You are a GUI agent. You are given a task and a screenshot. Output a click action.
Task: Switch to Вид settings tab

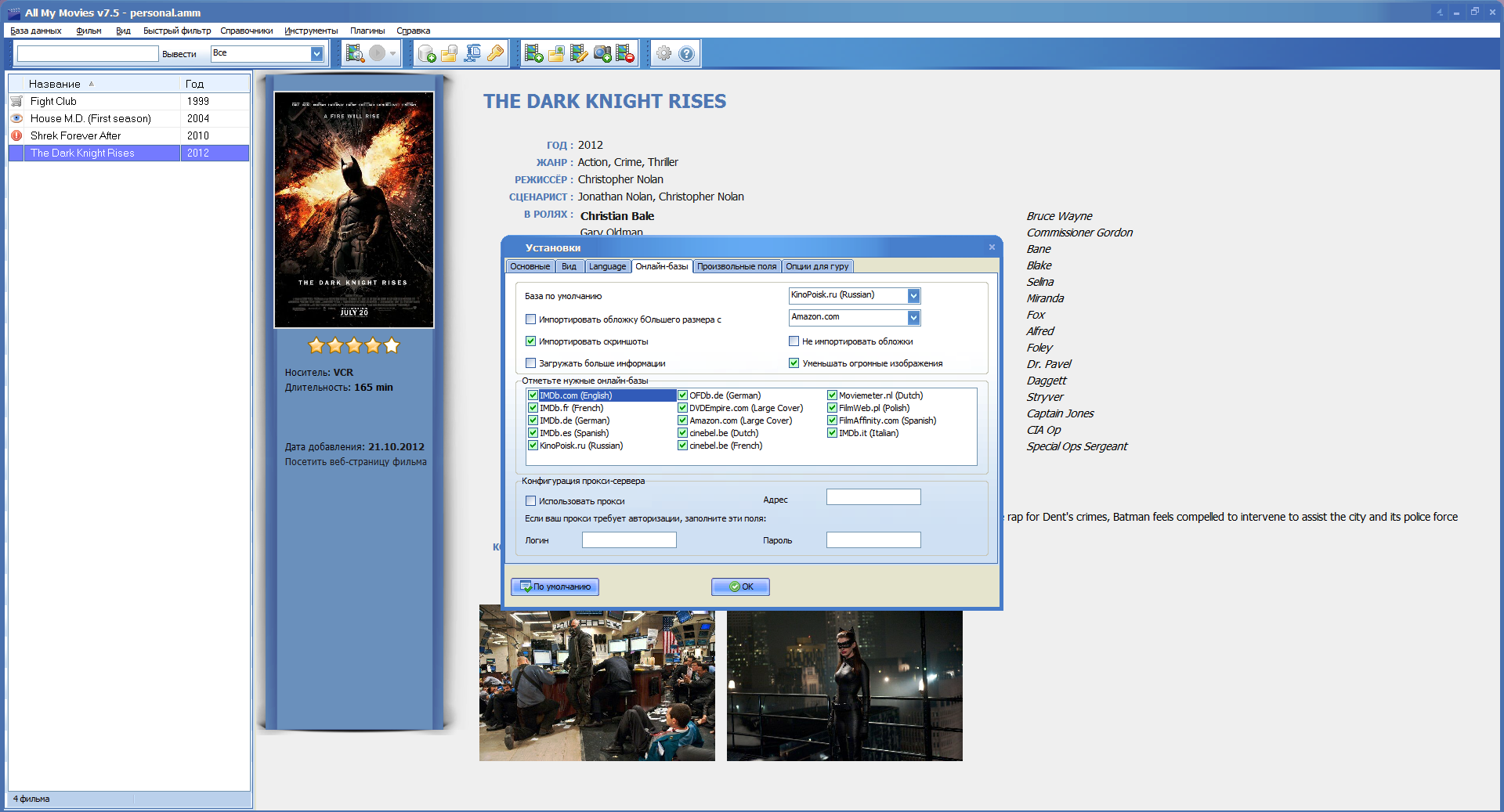point(569,266)
